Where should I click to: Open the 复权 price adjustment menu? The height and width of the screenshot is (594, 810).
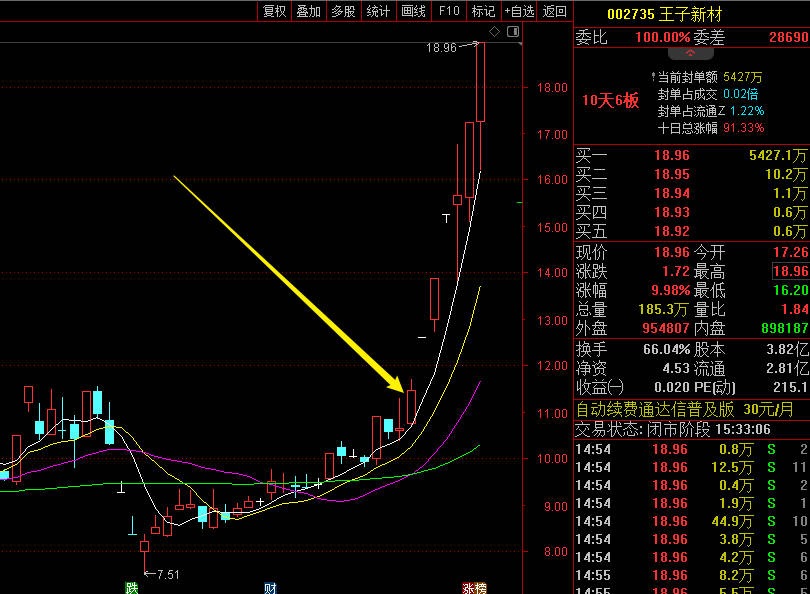[274, 11]
